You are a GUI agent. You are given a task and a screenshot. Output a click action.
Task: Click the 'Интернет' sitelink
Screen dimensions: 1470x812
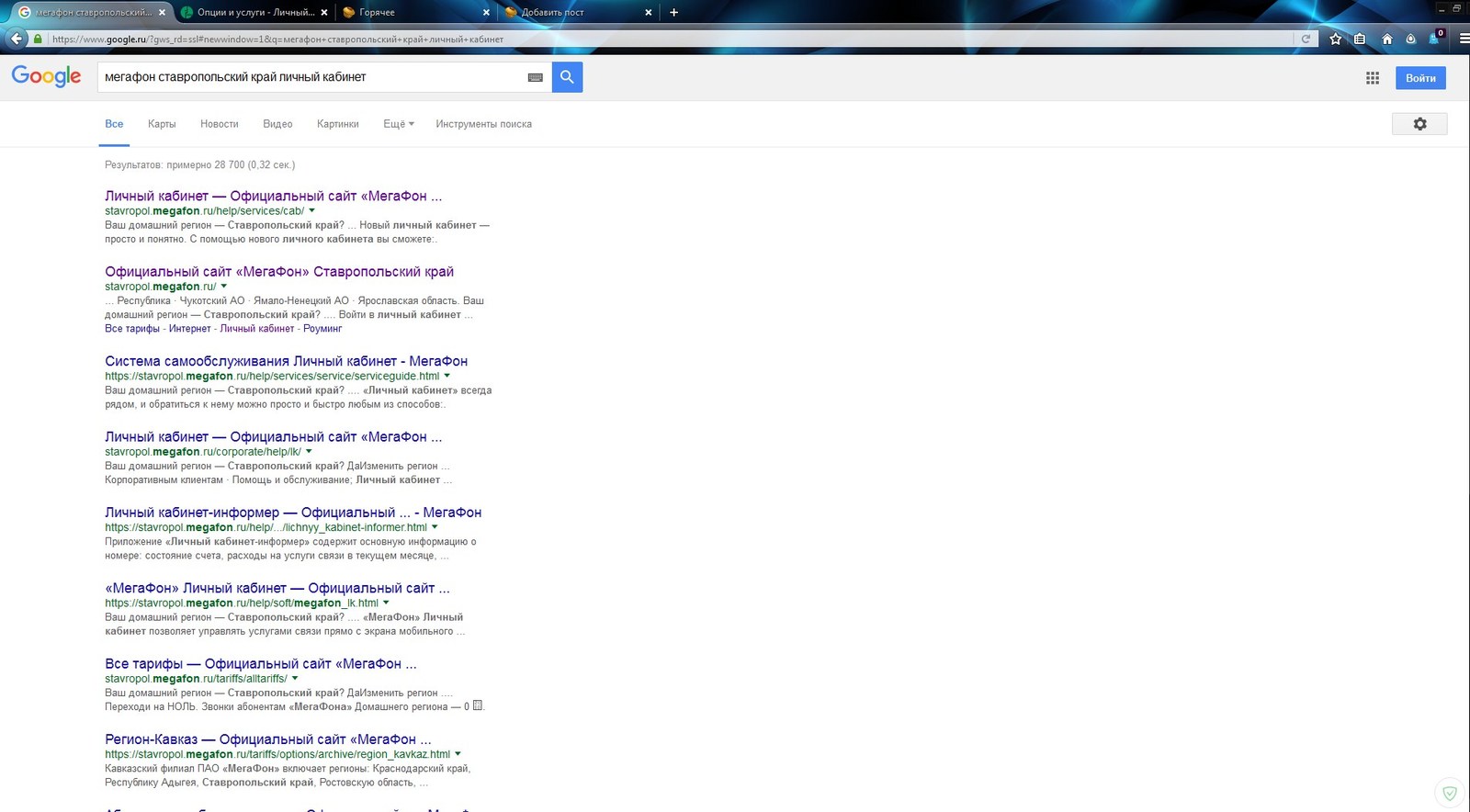click(190, 329)
